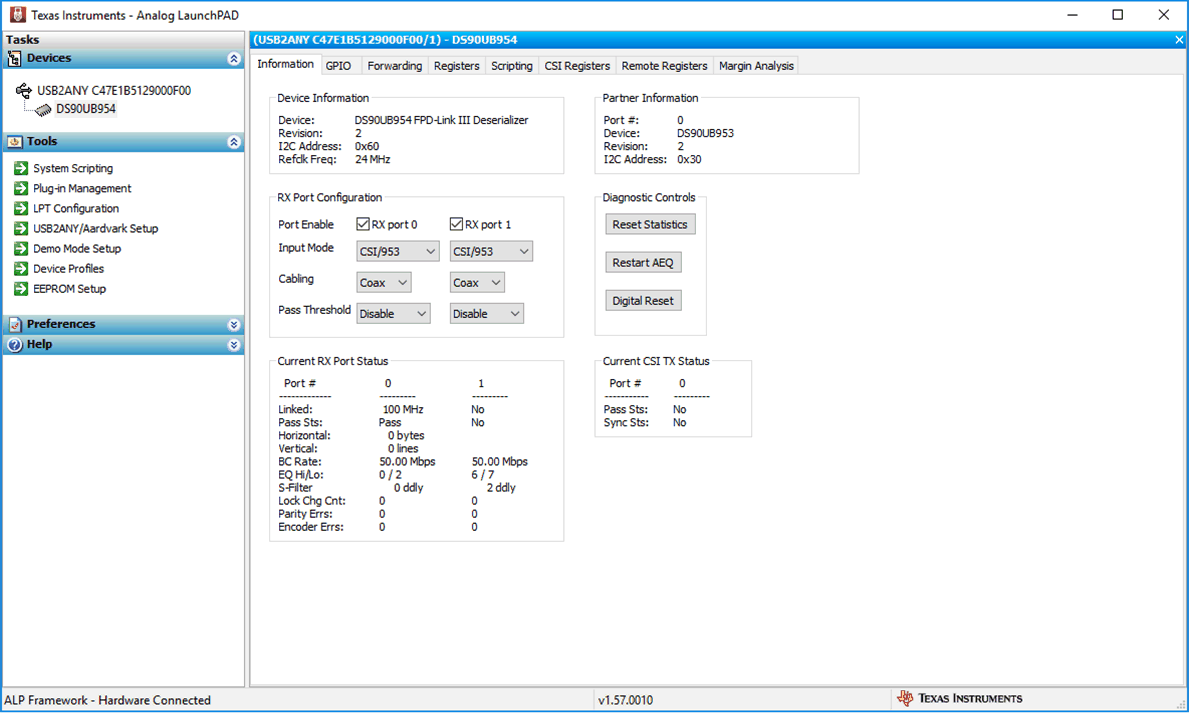Viewport: 1190px width, 713px height.
Task: Start Demo Mode Setup
Action: 80,248
